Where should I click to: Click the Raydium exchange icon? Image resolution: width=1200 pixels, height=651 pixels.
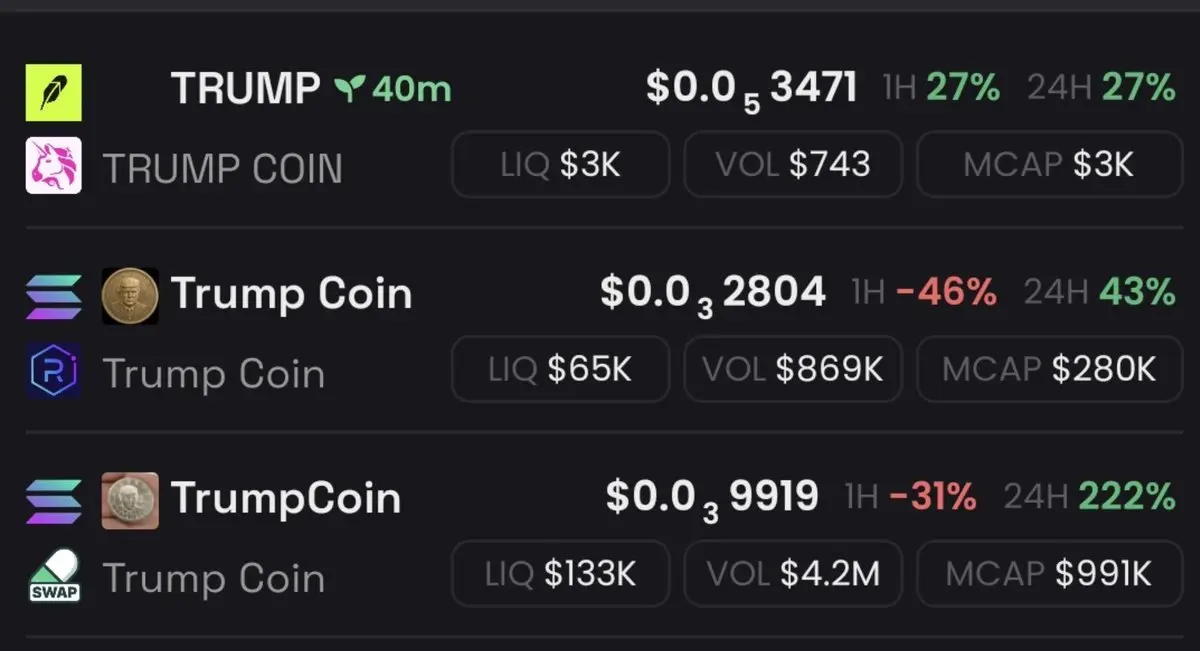(53, 371)
